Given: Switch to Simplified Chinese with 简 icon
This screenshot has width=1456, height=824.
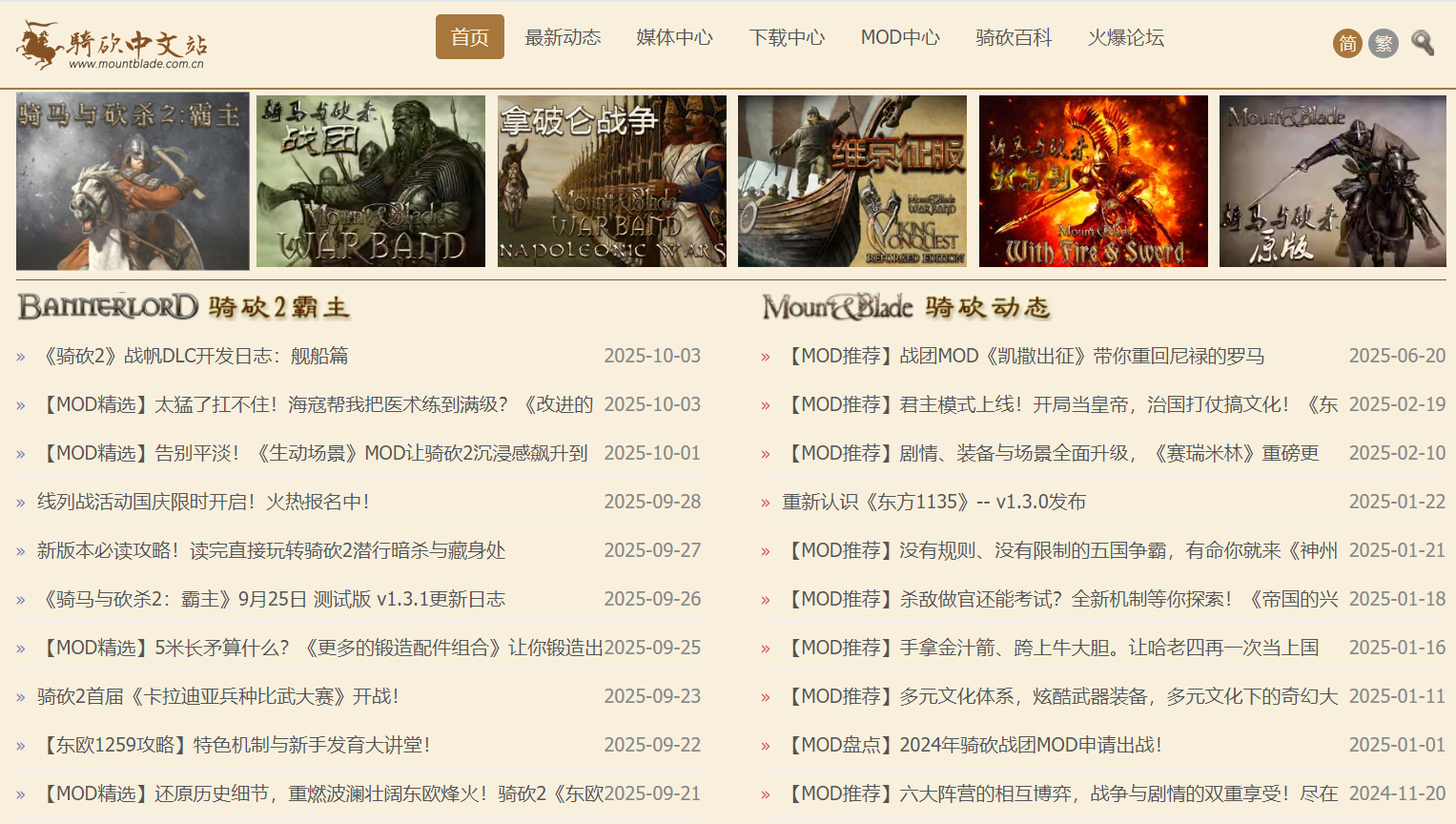Looking at the screenshot, I should tap(1347, 43).
